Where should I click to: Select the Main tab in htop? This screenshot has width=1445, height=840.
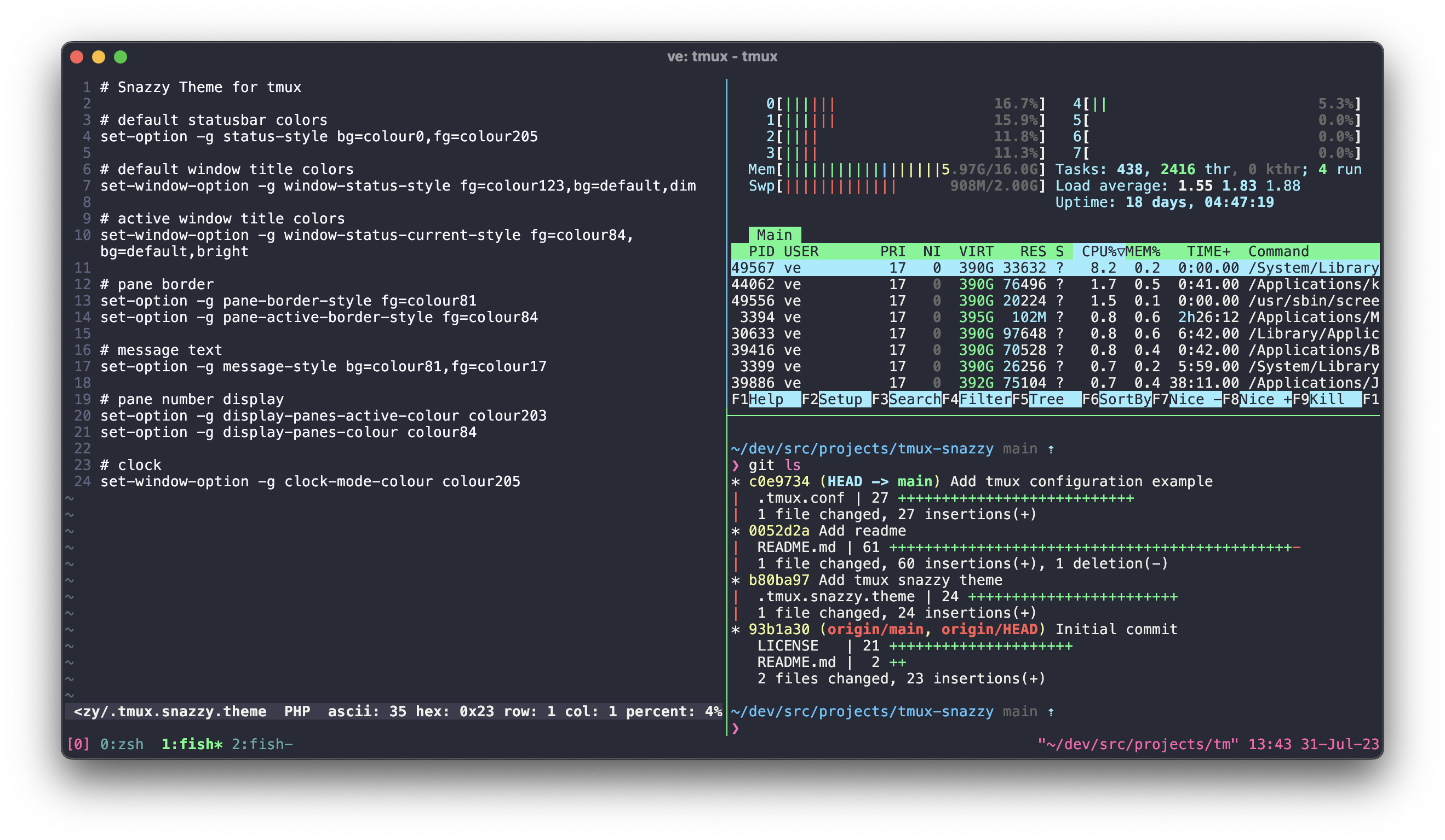[x=774, y=235]
